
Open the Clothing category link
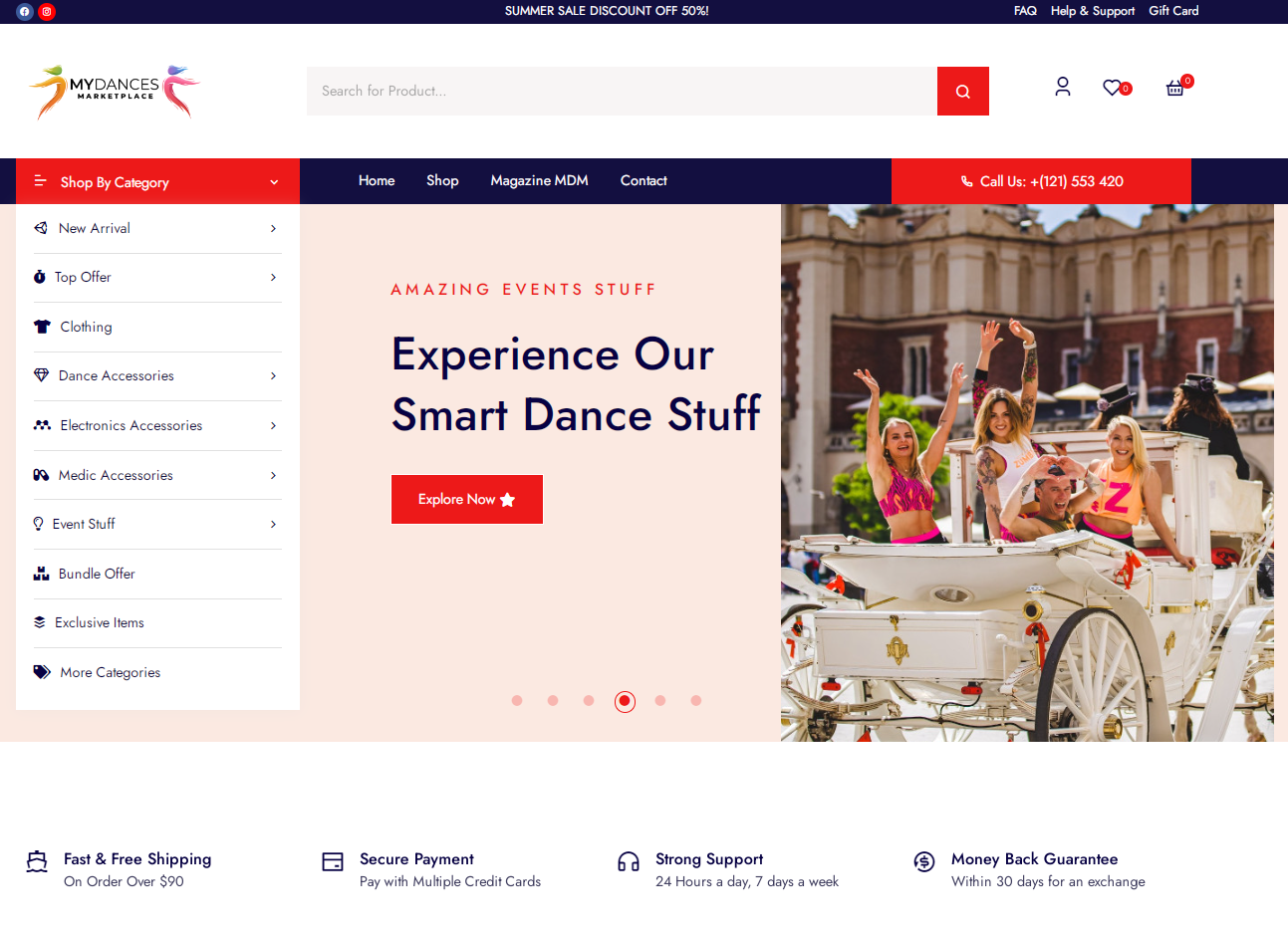(x=86, y=327)
